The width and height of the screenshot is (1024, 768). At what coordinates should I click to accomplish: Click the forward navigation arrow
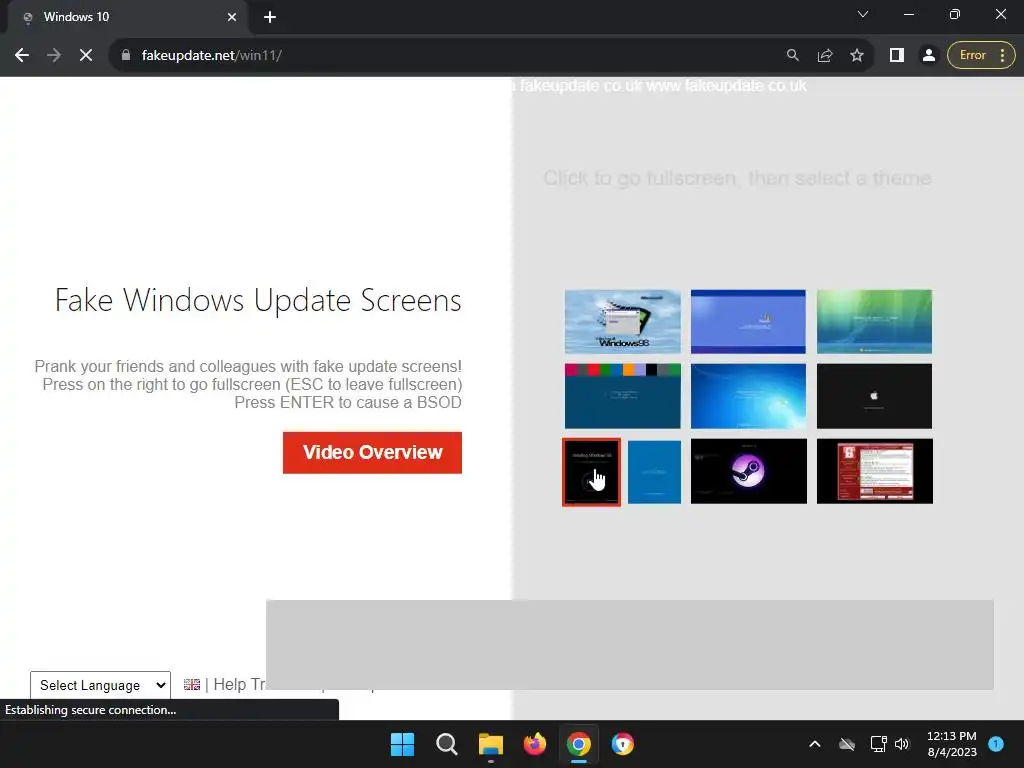click(54, 56)
